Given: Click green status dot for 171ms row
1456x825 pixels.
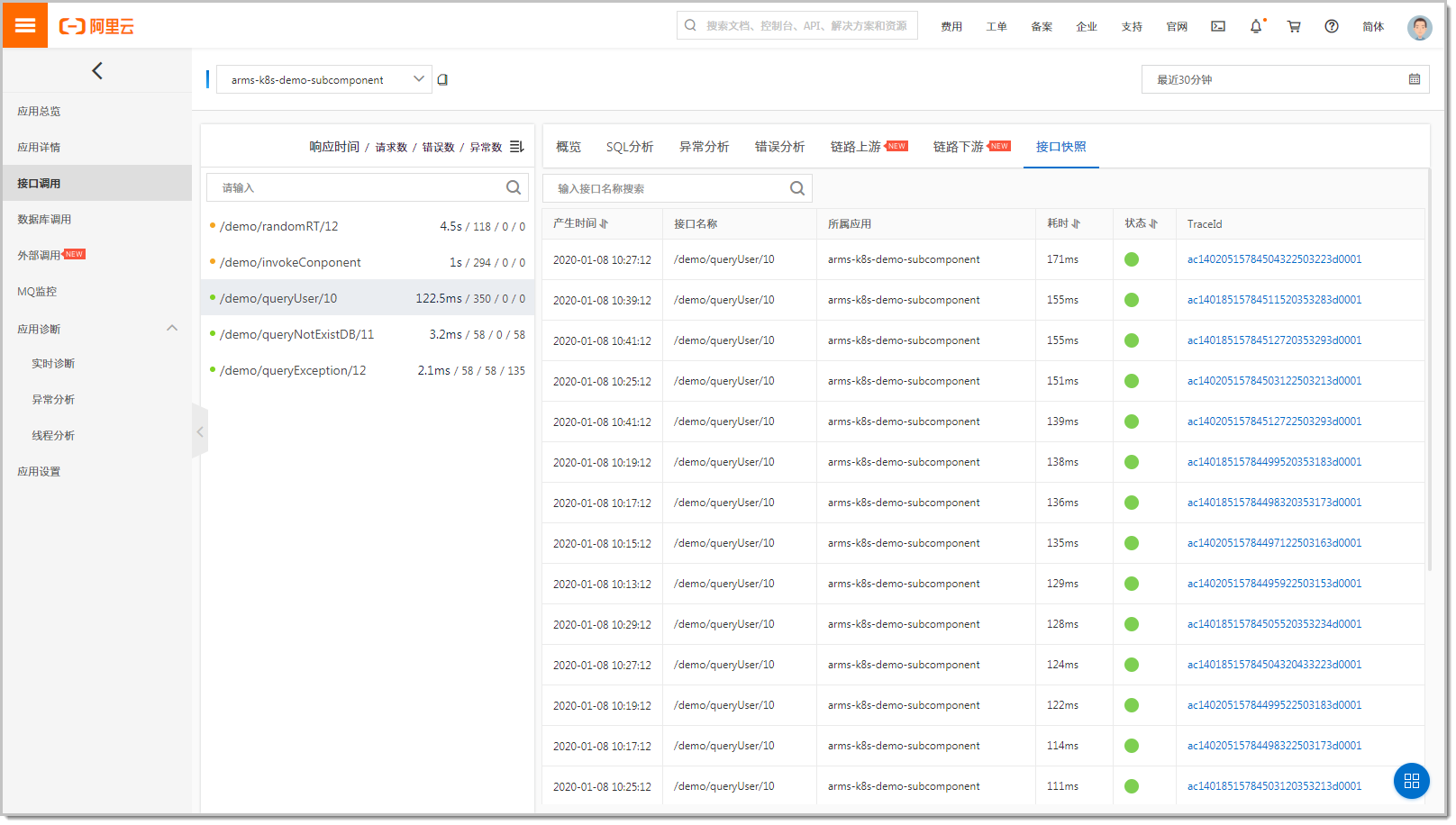Looking at the screenshot, I should pyautogui.click(x=1132, y=259).
